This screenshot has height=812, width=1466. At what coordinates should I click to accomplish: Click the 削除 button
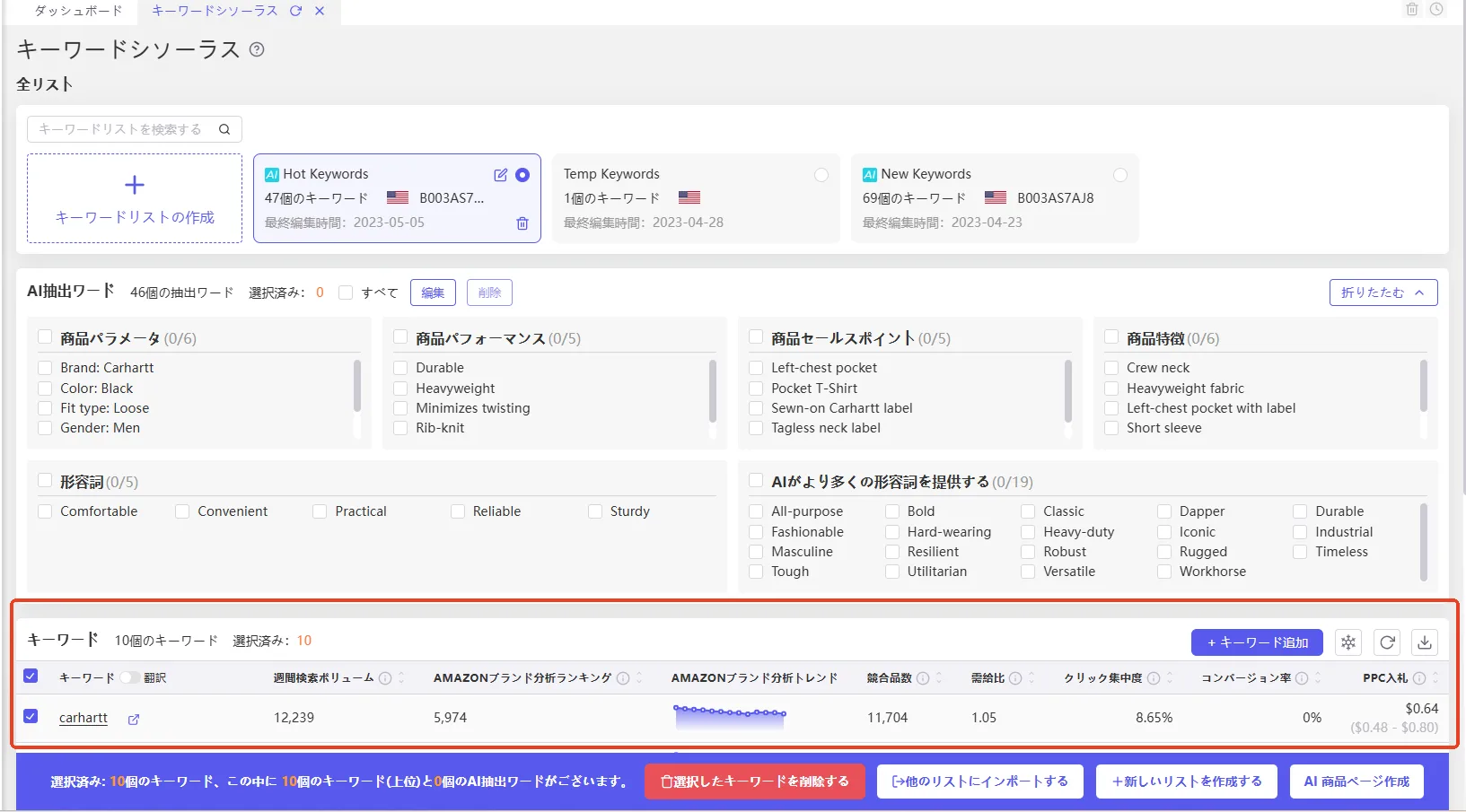coord(489,292)
